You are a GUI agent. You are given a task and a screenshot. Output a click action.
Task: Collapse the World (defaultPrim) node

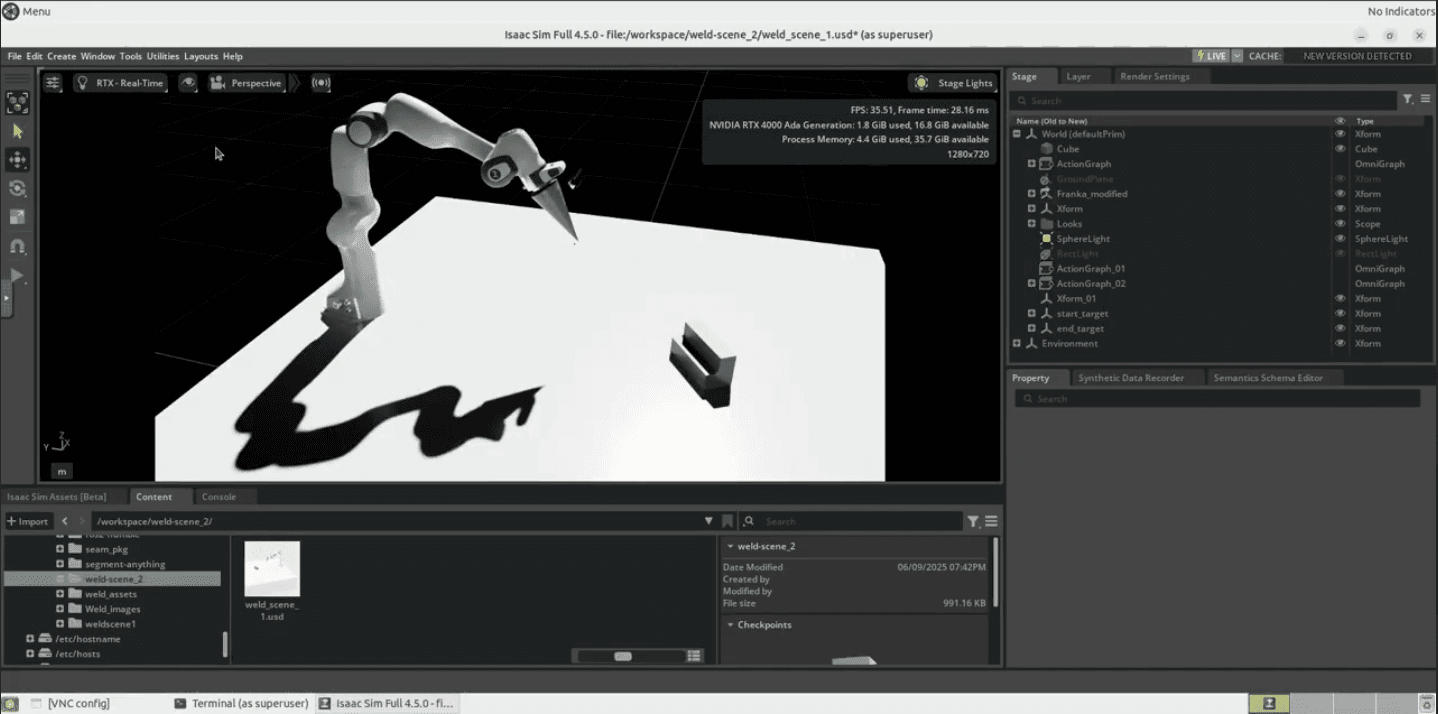[x=1017, y=134]
